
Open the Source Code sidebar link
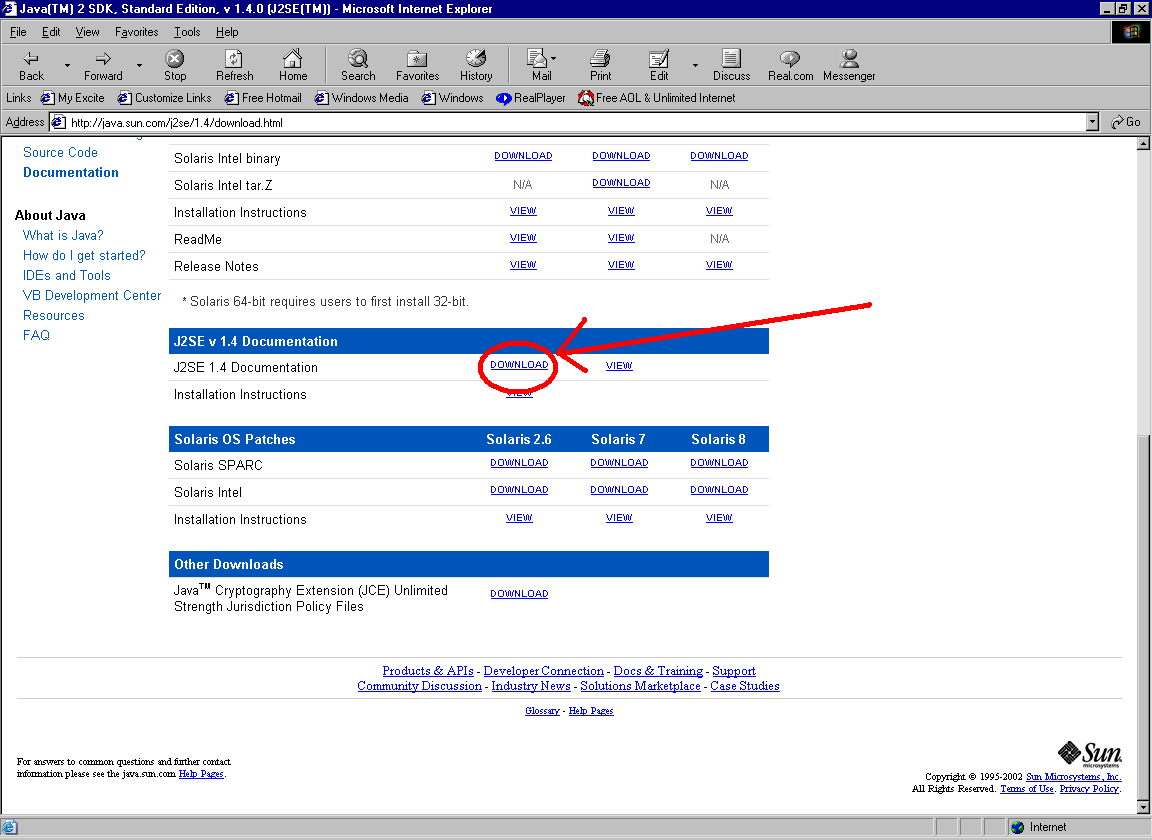60,152
